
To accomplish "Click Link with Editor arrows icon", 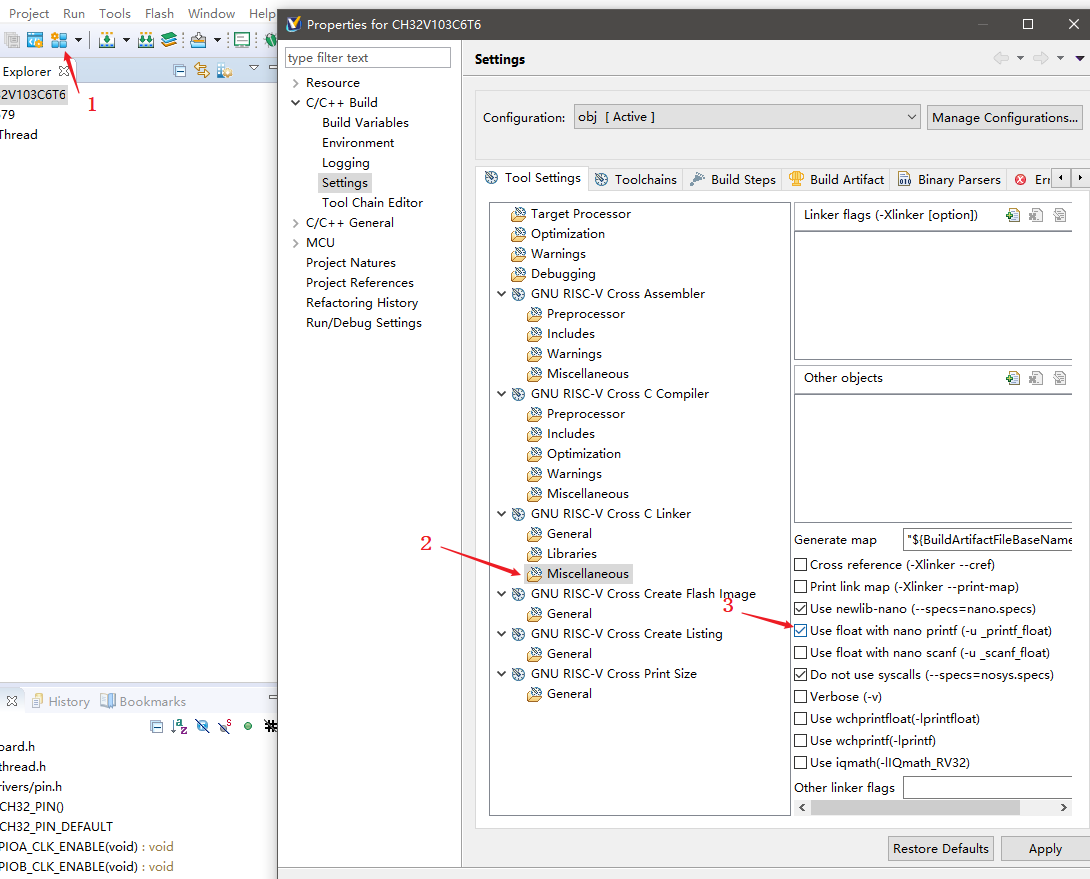I will click(x=202, y=71).
